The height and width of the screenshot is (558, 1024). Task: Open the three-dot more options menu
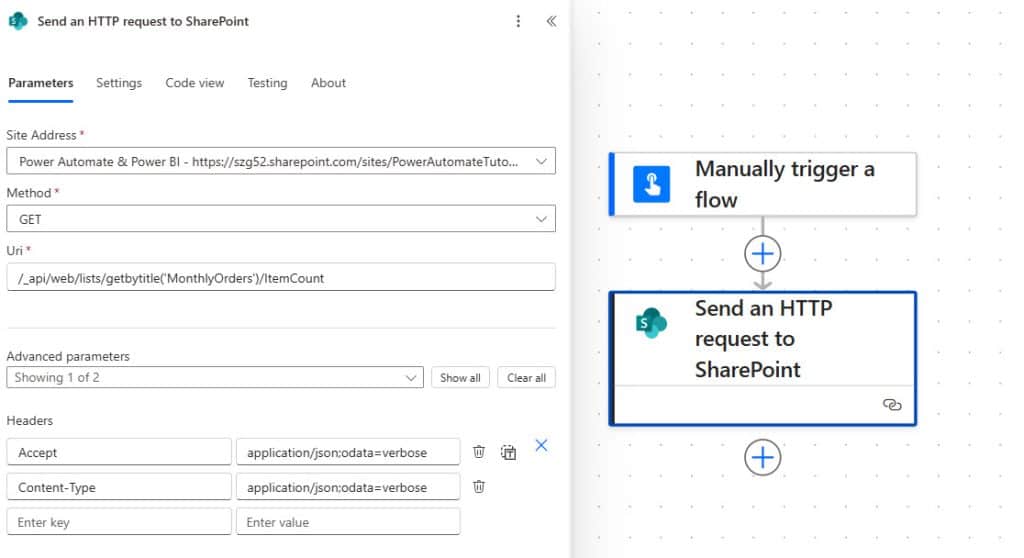click(x=518, y=21)
